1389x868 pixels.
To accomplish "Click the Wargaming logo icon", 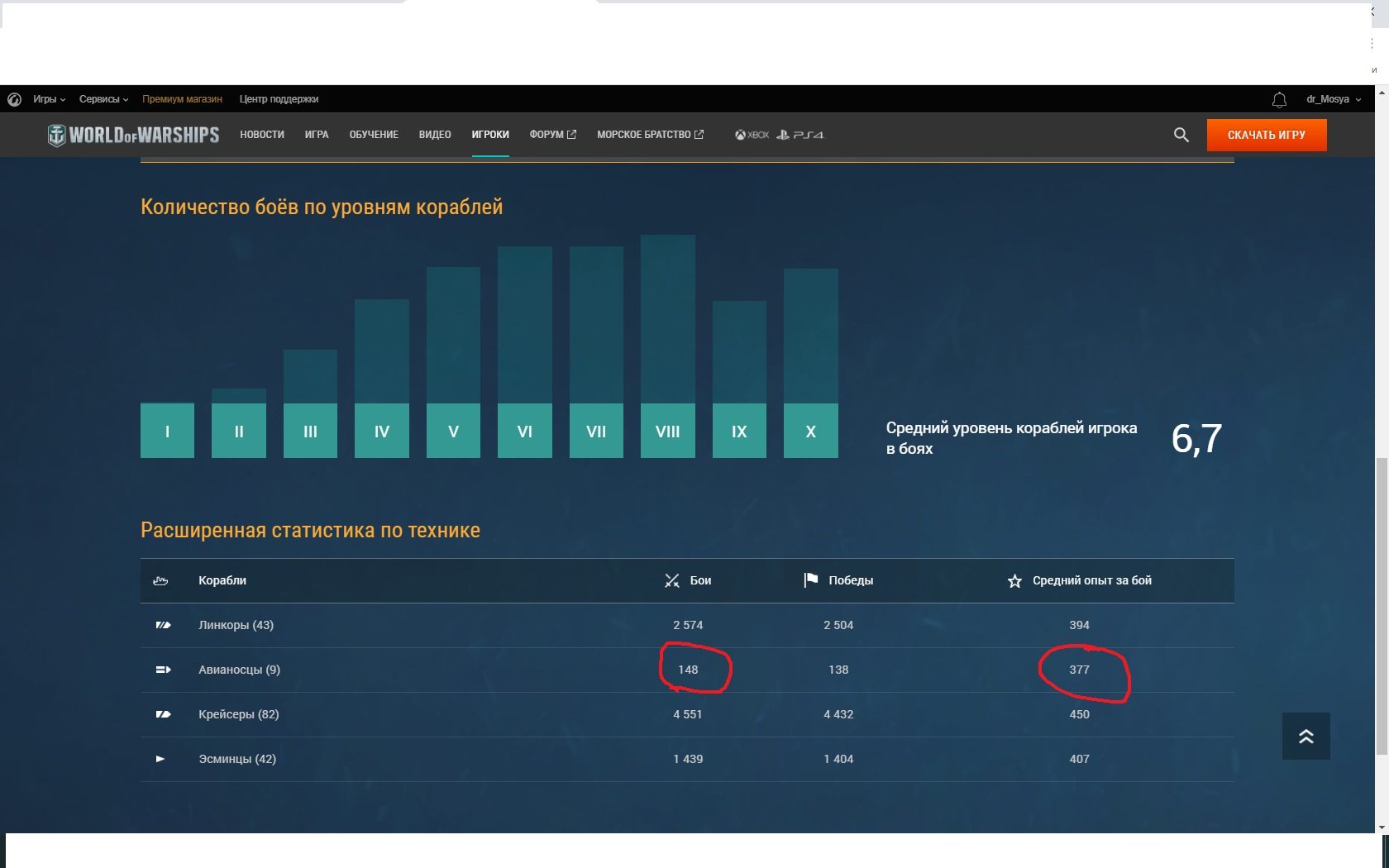I will pyautogui.click(x=14, y=99).
